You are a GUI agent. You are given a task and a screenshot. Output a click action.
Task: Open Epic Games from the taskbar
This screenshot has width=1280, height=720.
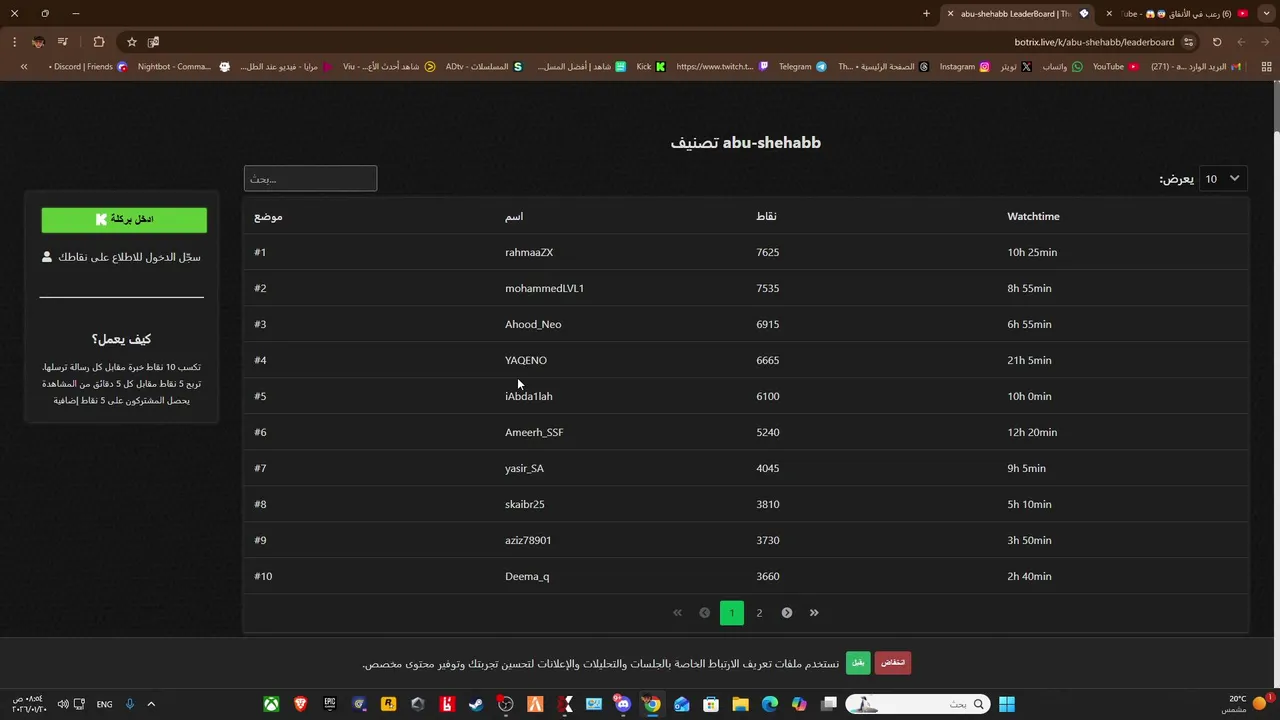(330, 704)
